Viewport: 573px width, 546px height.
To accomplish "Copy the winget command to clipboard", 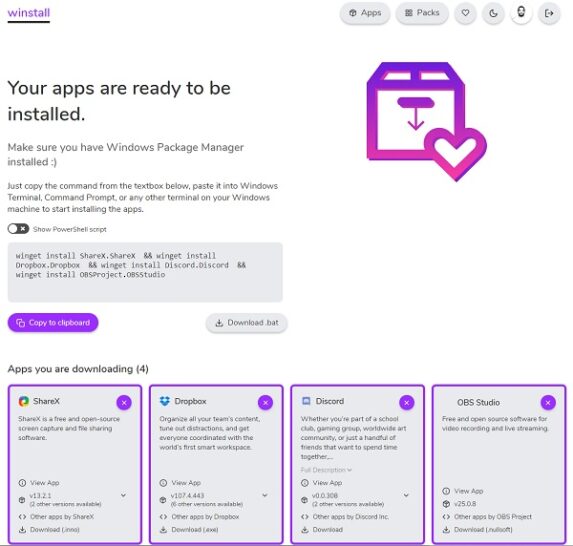I will [53, 323].
